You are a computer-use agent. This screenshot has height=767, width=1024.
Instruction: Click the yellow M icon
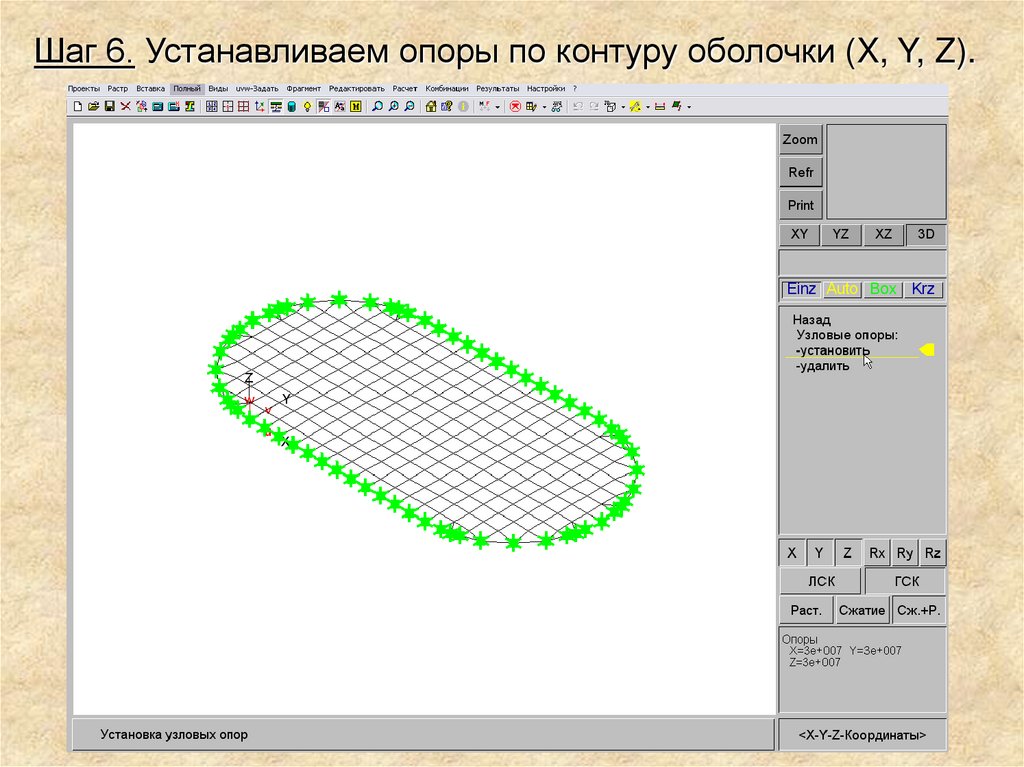coord(356,106)
